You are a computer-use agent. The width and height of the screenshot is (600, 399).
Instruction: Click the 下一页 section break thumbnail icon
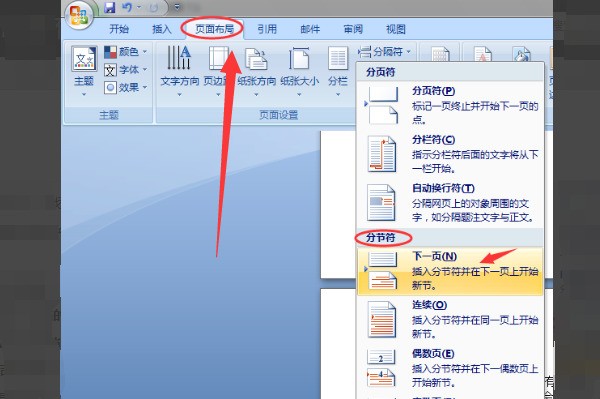click(383, 271)
